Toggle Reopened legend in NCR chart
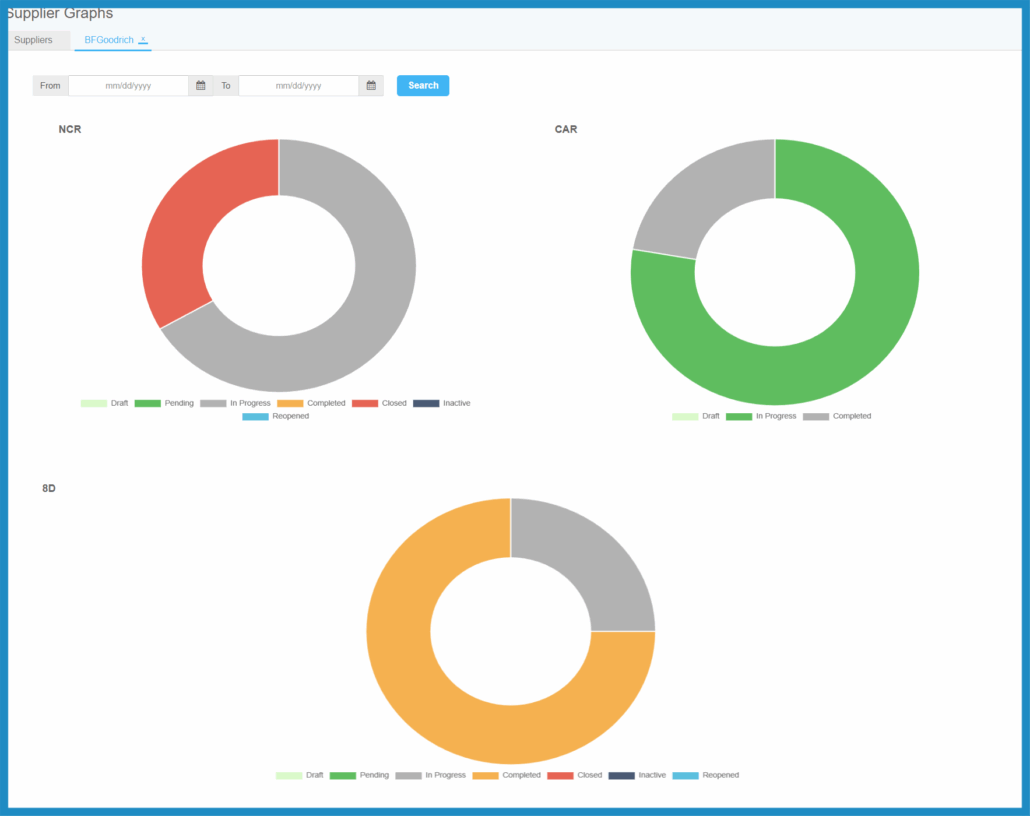1030x816 pixels. coord(276,416)
